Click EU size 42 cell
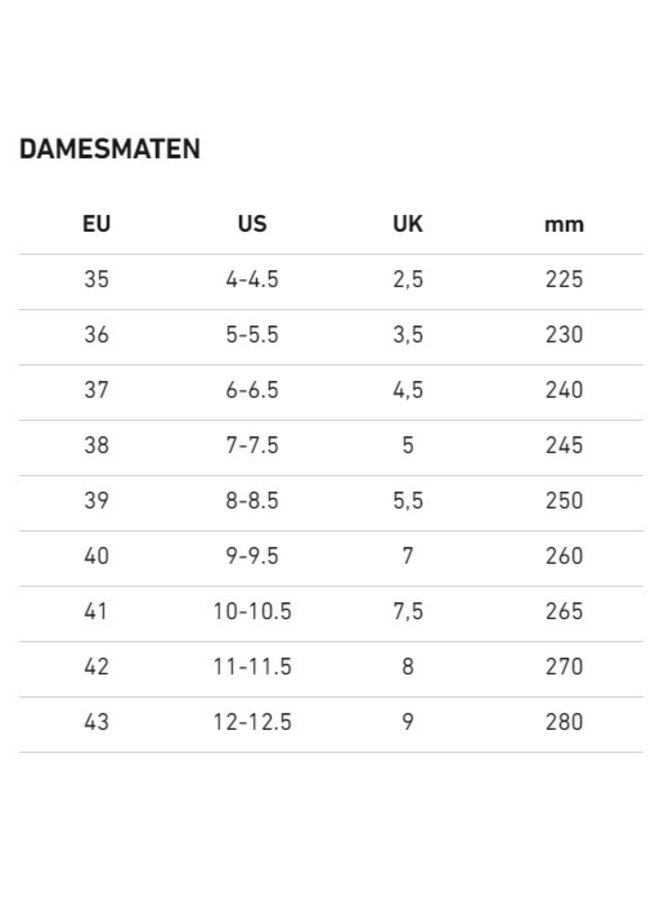Viewport: 660px width, 900px height. [96, 666]
